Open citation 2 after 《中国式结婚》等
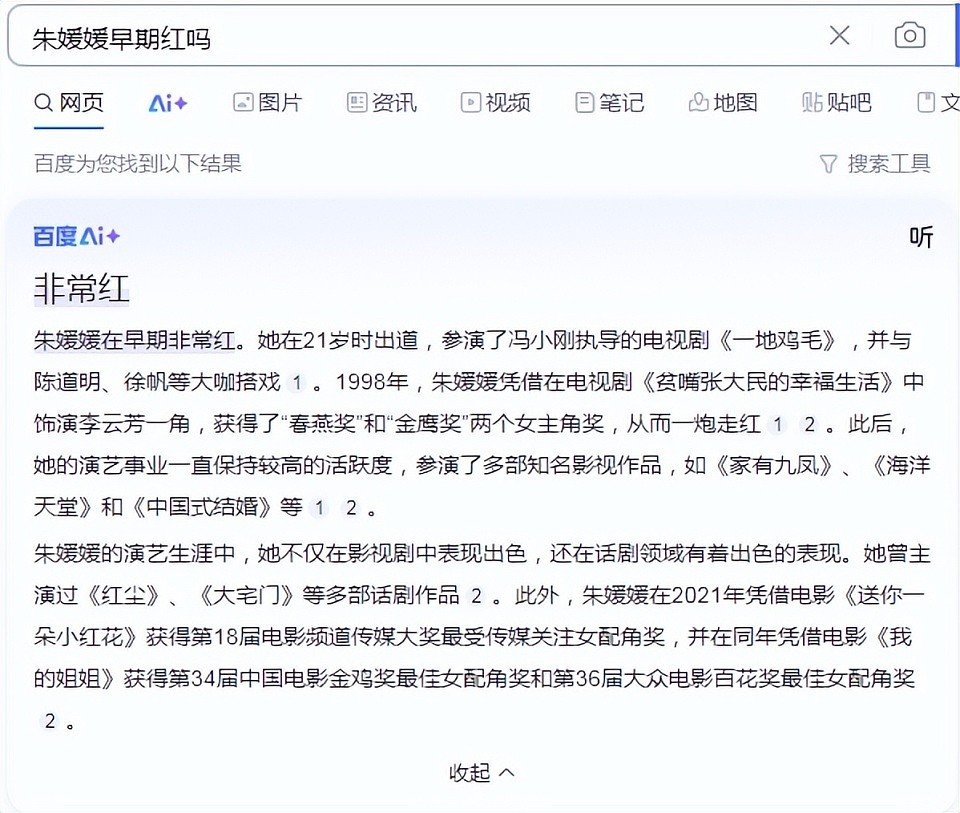This screenshot has width=960, height=813. [x=351, y=508]
